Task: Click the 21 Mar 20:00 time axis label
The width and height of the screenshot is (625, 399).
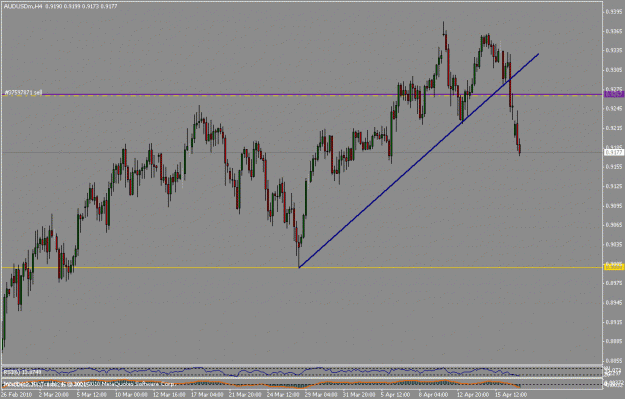Action: coord(246,395)
